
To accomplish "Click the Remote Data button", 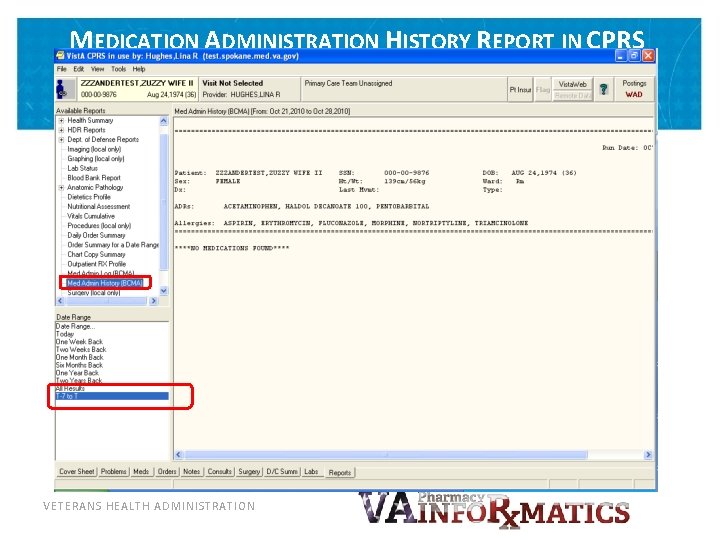I will click(x=573, y=96).
